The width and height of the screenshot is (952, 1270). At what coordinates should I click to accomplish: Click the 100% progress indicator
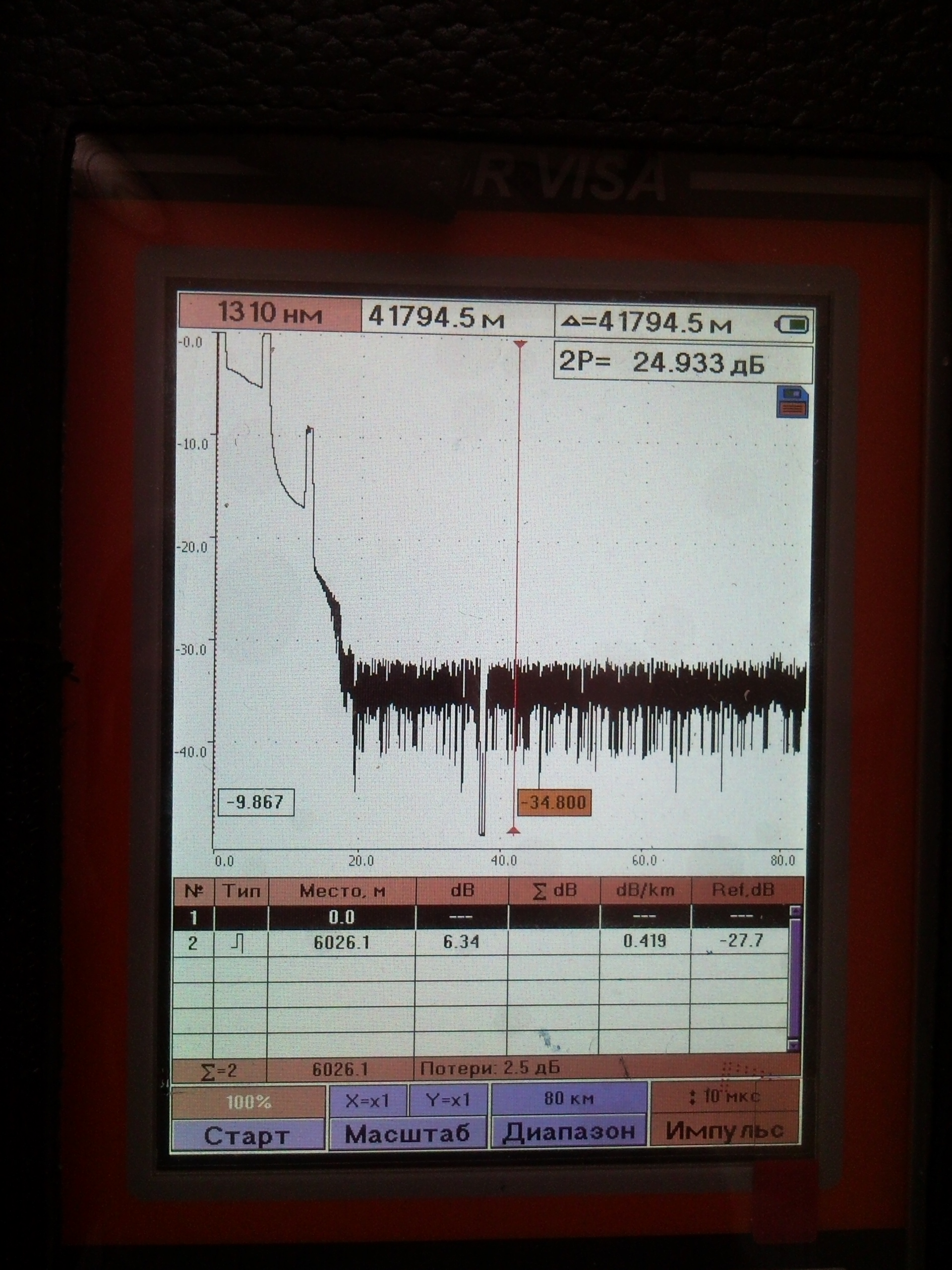coord(248,1102)
